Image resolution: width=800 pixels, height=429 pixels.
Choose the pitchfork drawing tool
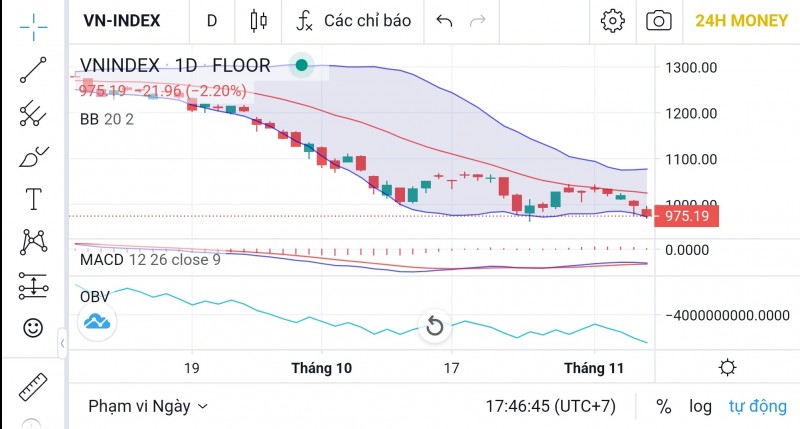(x=33, y=113)
